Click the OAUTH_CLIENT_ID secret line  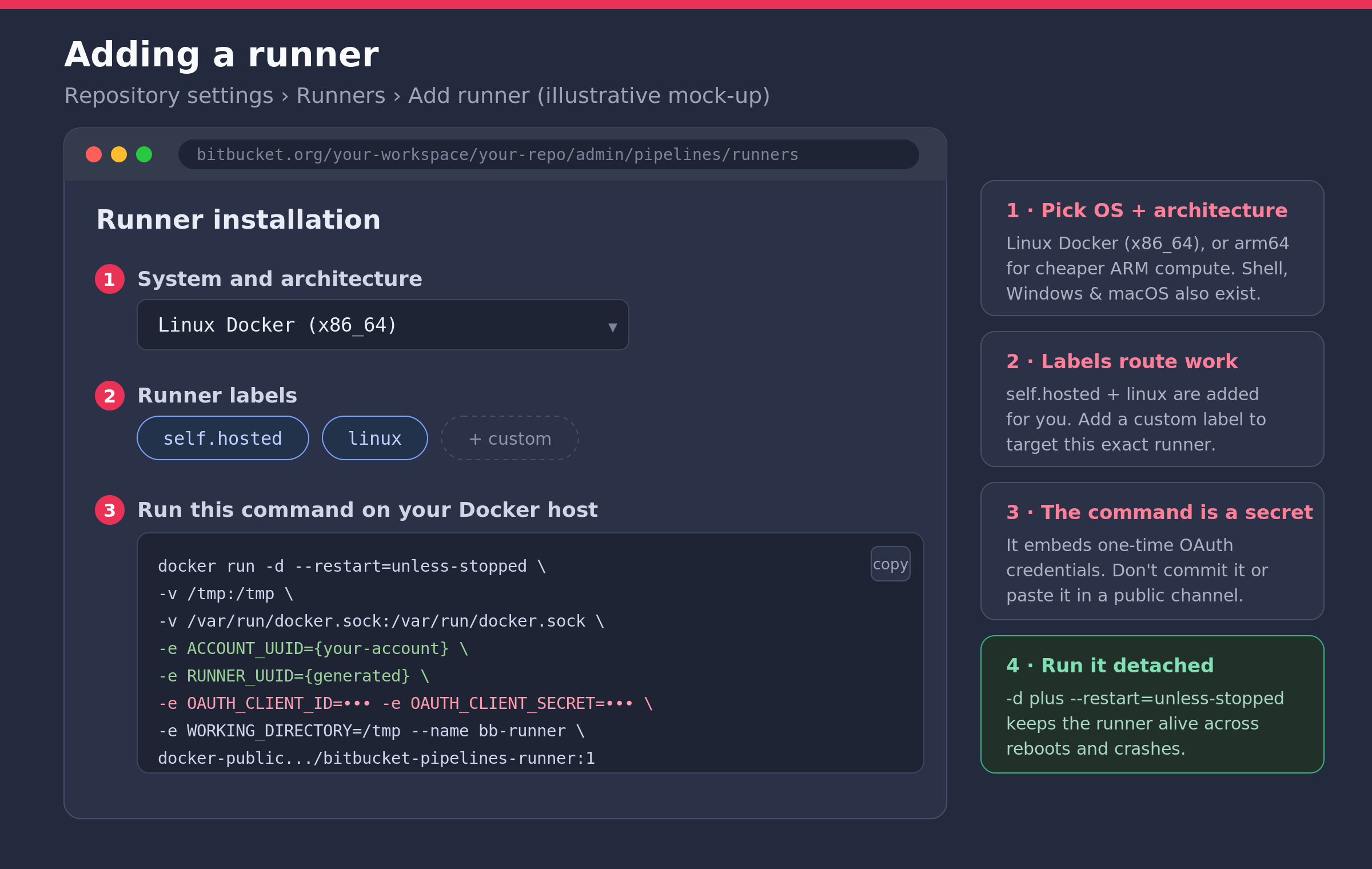pyautogui.click(x=405, y=703)
